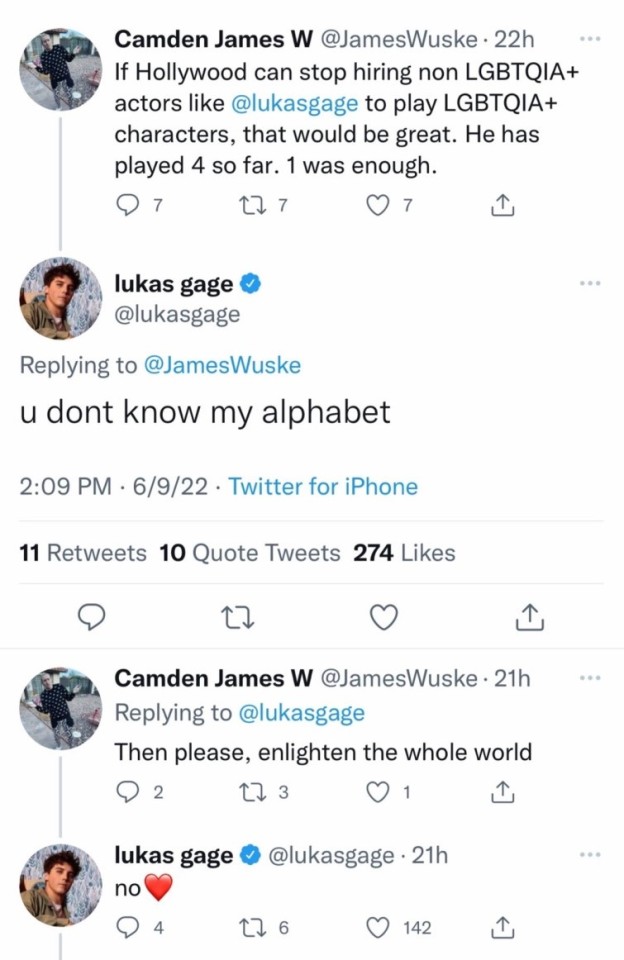624x960 pixels.
Task: Share Camden's first tweet
Action: point(503,207)
